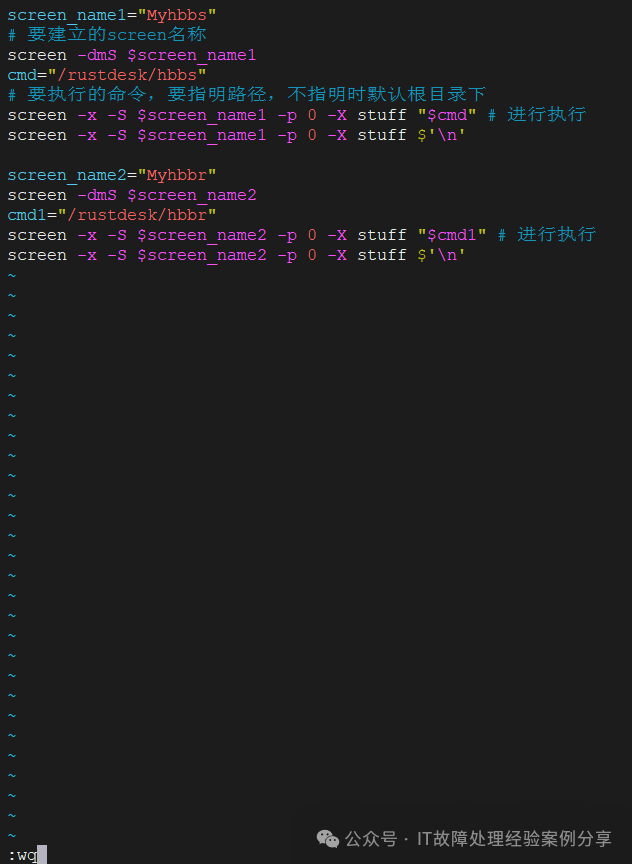This screenshot has width=632, height=864.
Task: Click the second 进行执行 comment
Action: 547,235
